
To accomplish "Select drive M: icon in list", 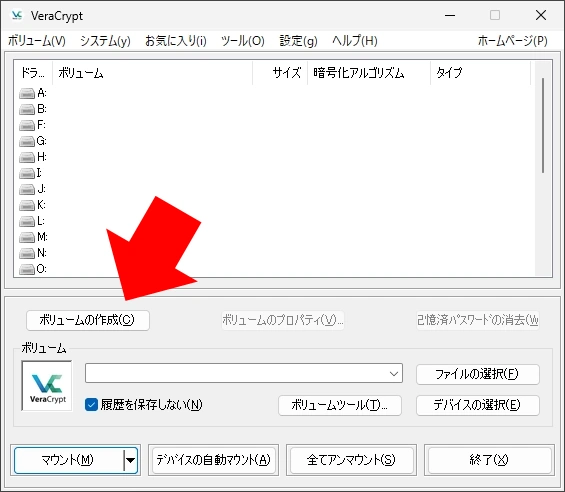I will pyautogui.click(x=27, y=238).
